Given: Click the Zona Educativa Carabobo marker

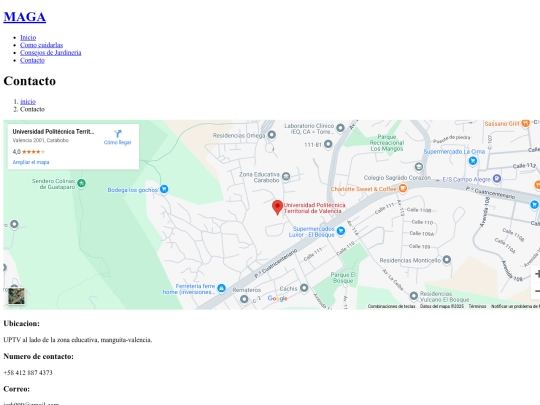Looking at the screenshot, I should click(x=286, y=177).
